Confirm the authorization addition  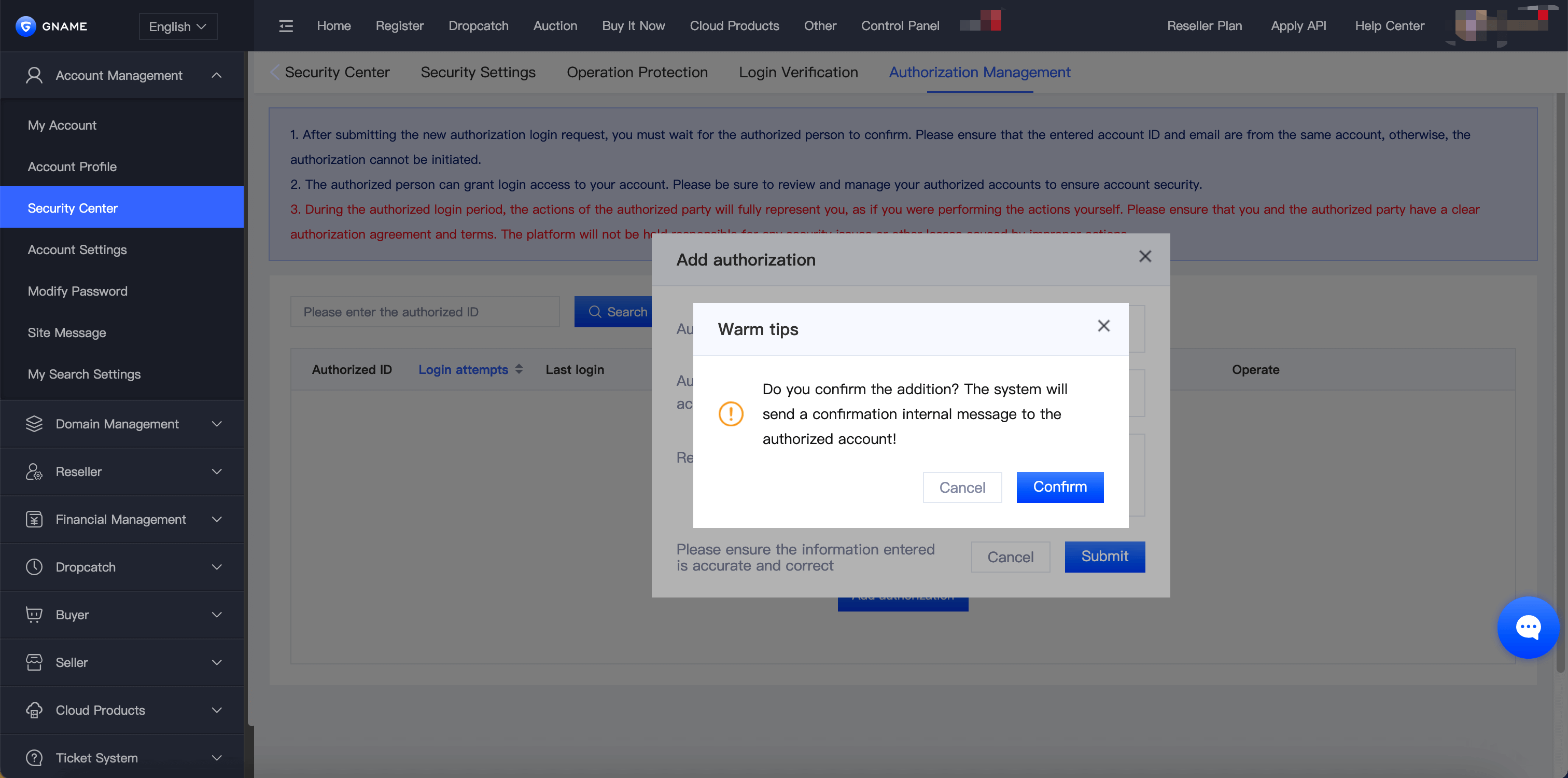tap(1060, 487)
